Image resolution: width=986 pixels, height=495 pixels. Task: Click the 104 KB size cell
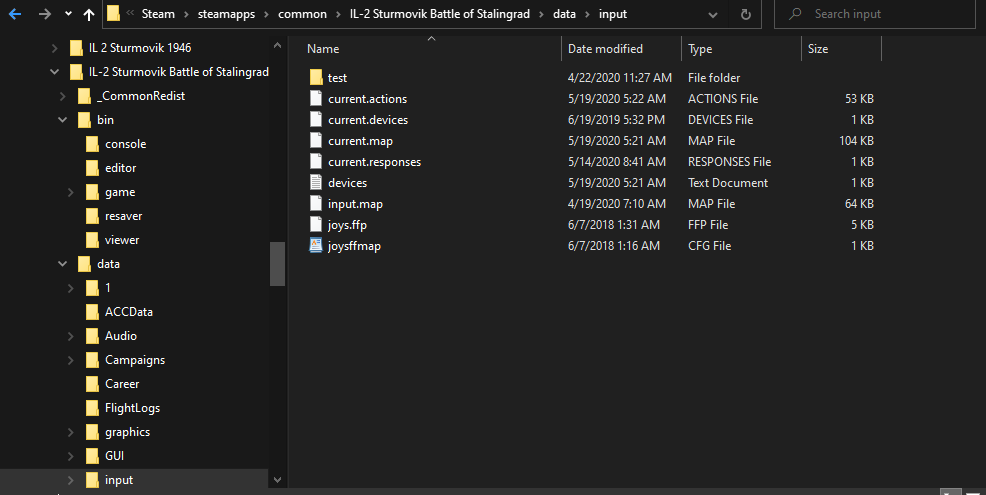856,141
